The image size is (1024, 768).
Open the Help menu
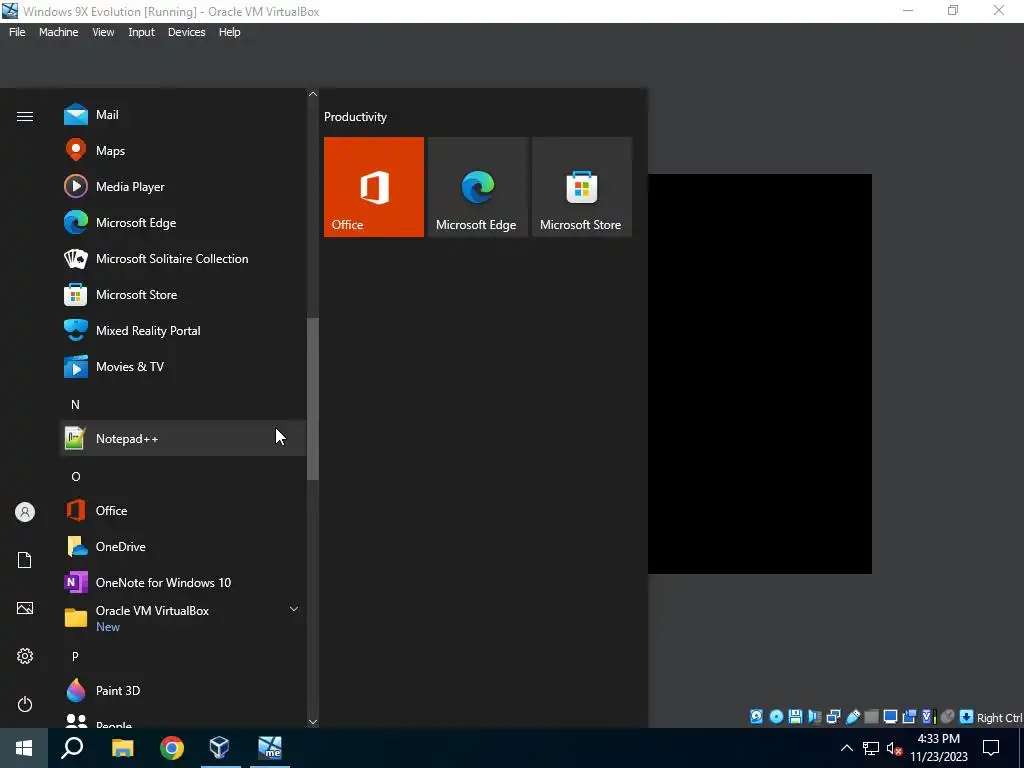(229, 32)
